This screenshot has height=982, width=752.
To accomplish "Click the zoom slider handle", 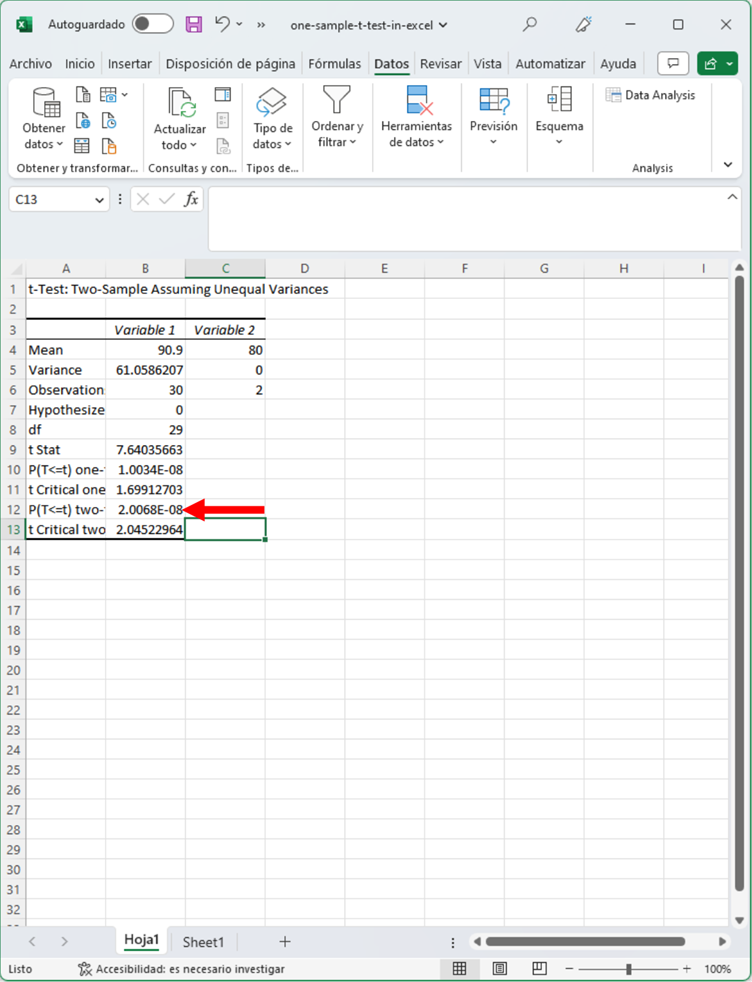I will point(628,969).
